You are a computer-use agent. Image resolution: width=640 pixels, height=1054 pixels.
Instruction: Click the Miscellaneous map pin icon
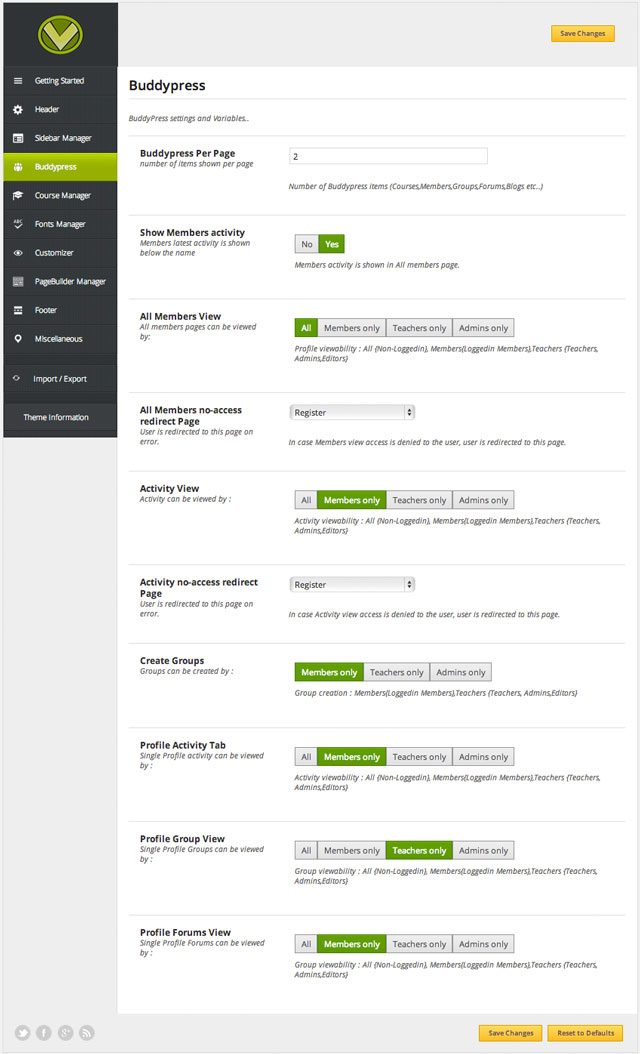click(18, 339)
